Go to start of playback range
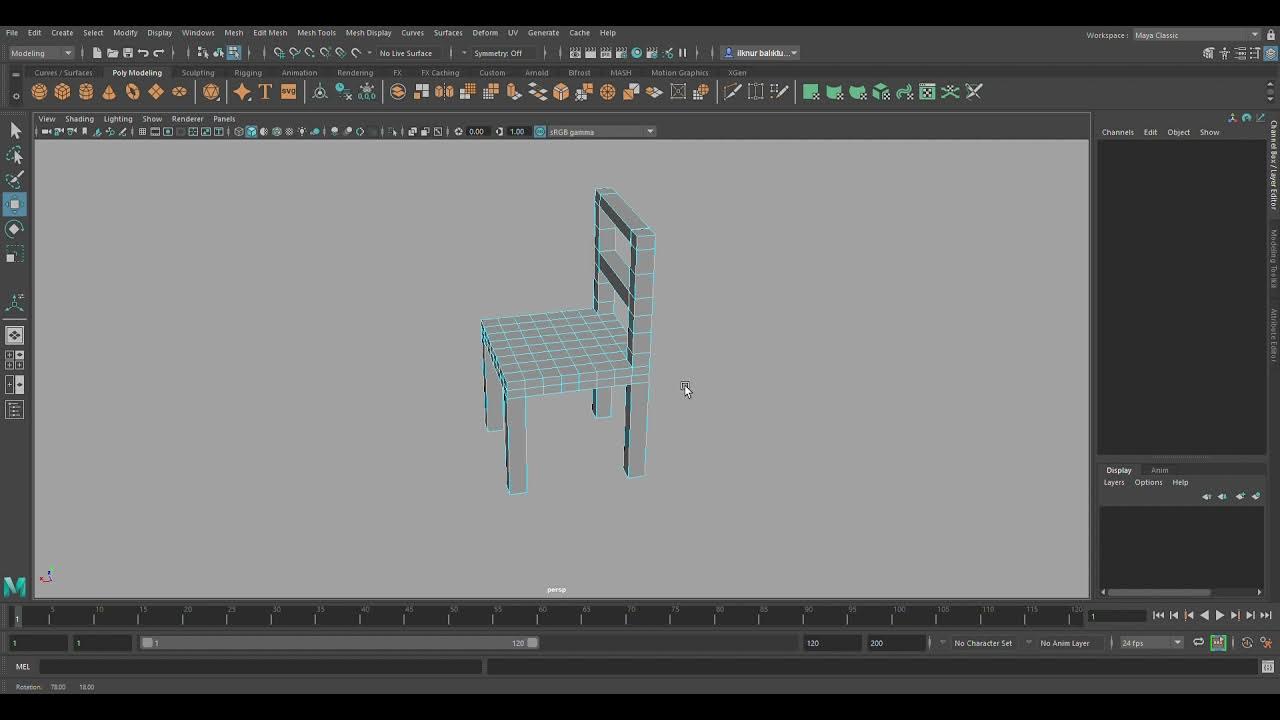The width and height of the screenshot is (1280, 720). (x=1159, y=616)
